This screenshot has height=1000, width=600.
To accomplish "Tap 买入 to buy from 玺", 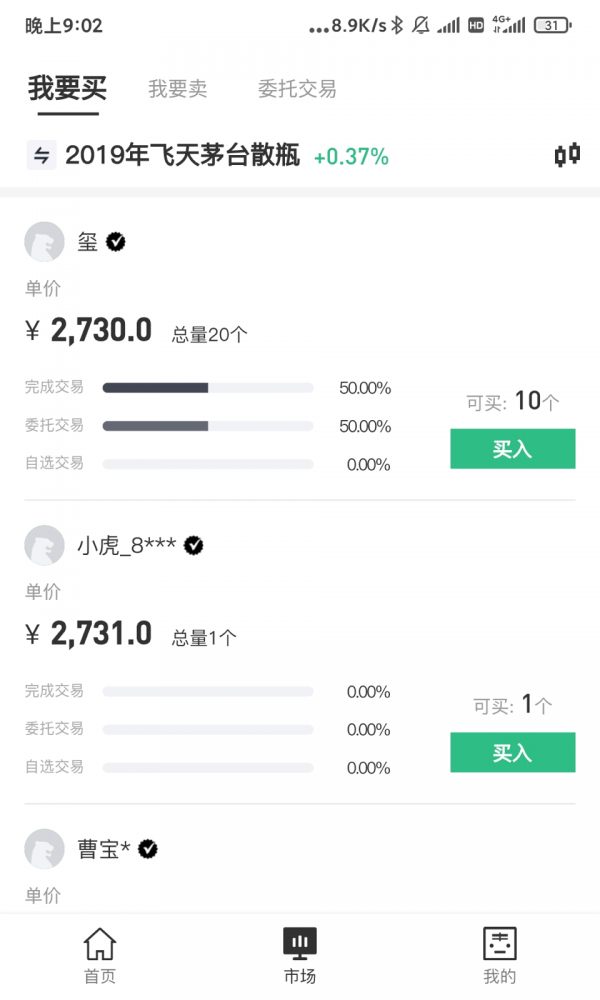I will (512, 449).
